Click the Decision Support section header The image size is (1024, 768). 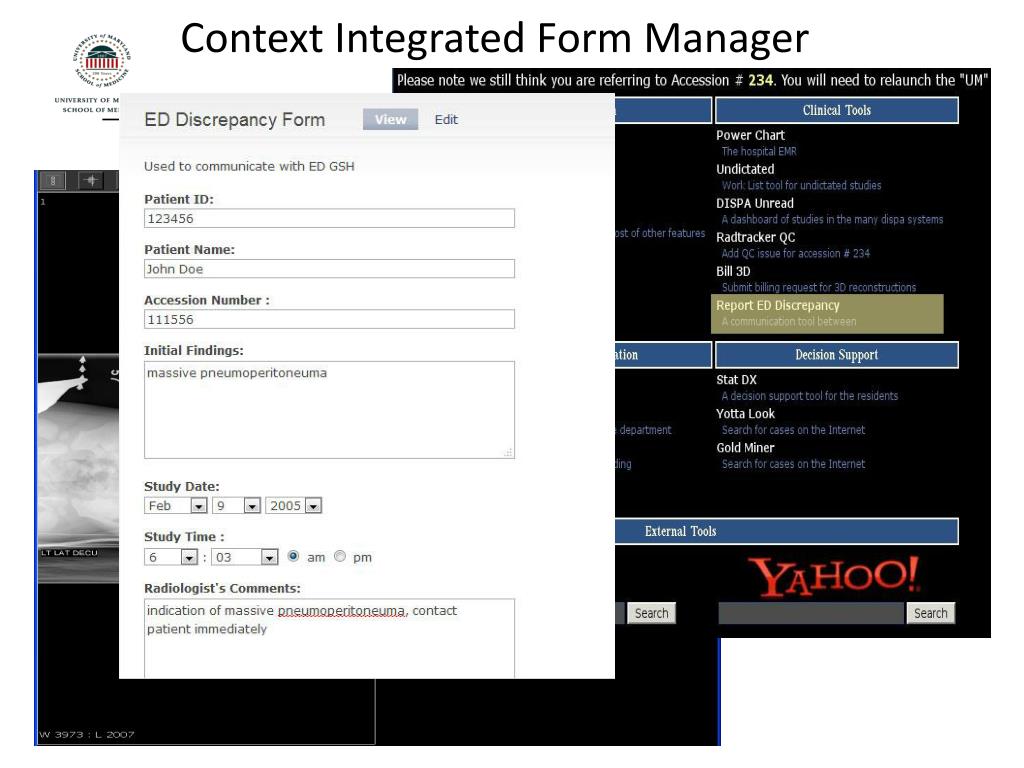(x=837, y=355)
